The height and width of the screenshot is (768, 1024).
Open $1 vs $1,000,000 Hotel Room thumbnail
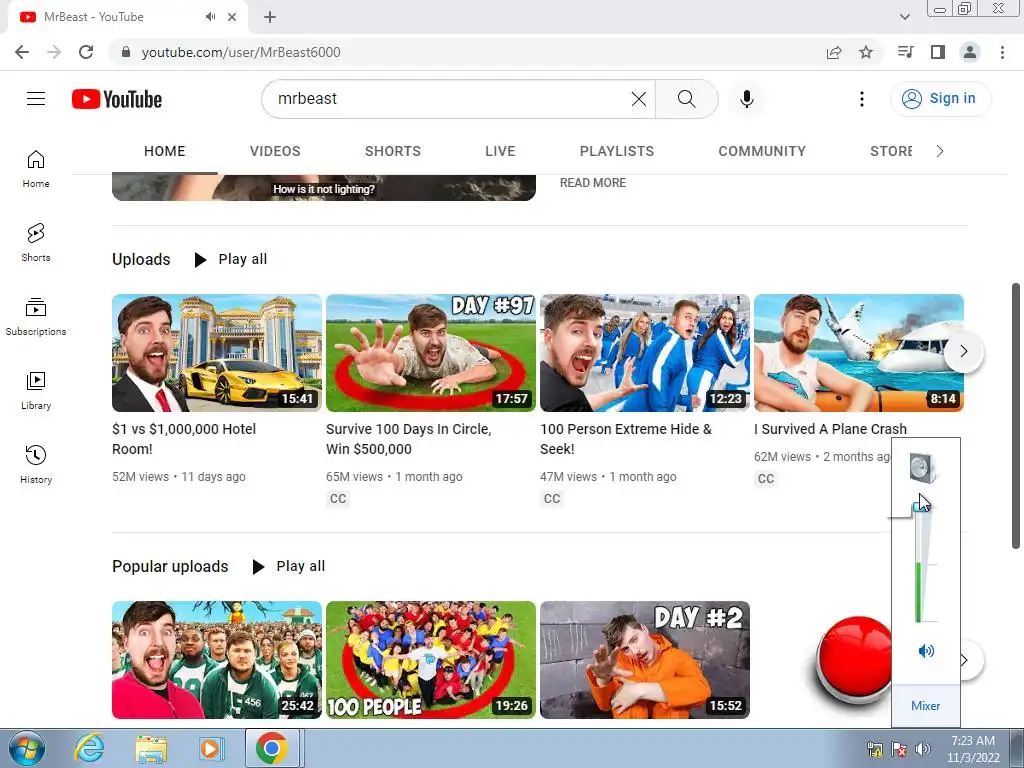pyautogui.click(x=217, y=353)
